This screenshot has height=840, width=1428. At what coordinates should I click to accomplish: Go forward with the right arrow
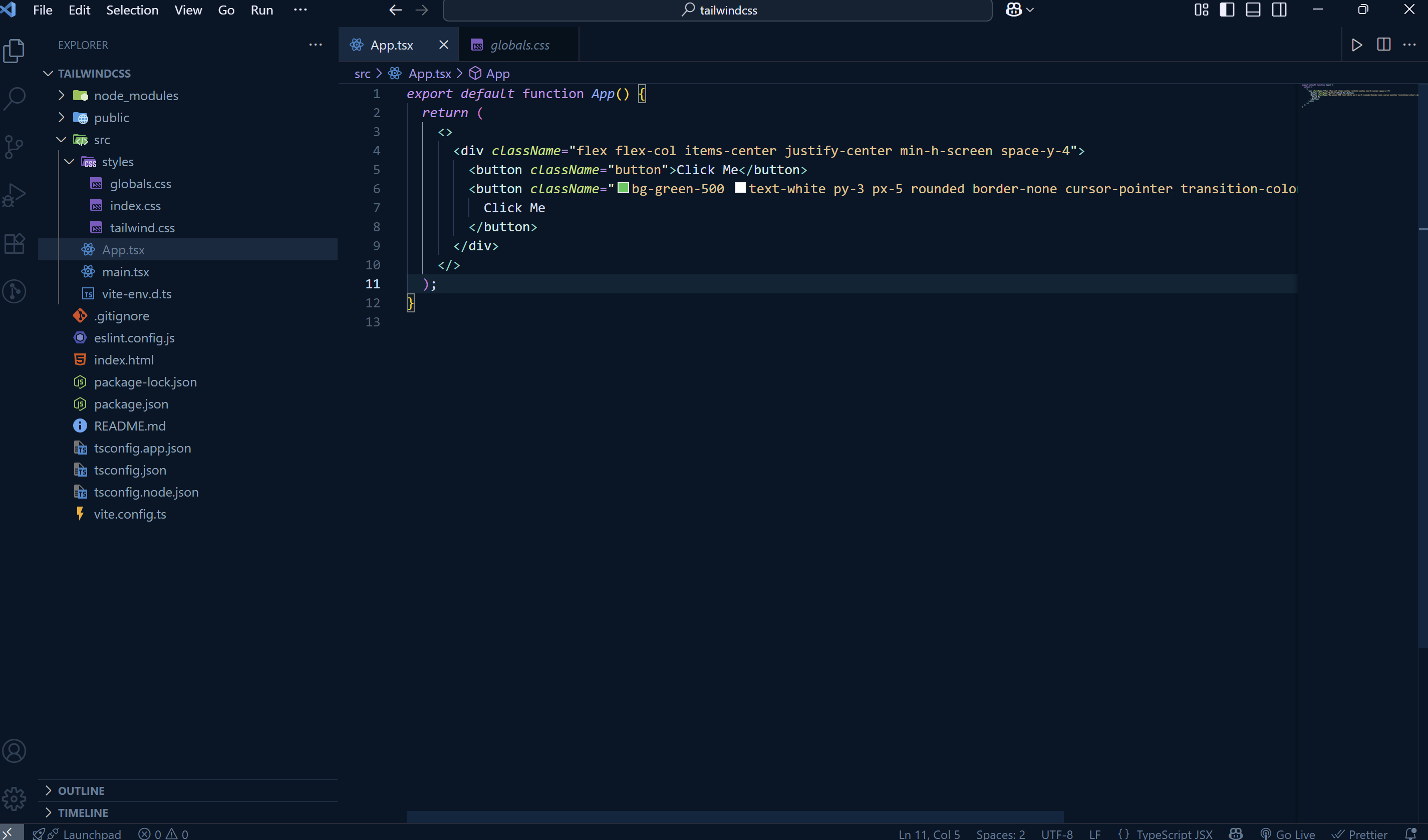pos(422,10)
